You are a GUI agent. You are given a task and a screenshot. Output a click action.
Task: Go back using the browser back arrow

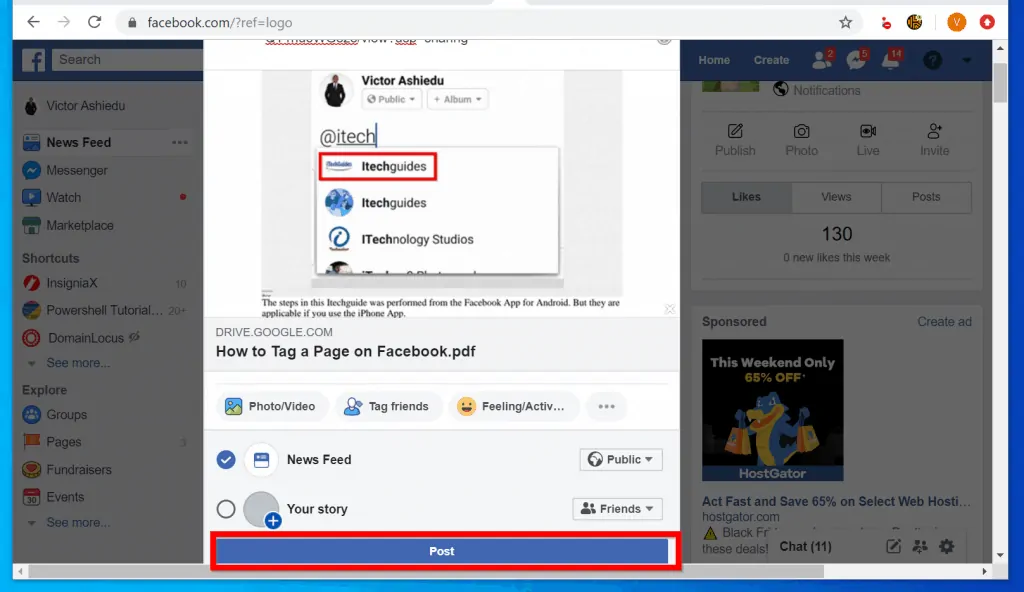point(33,22)
